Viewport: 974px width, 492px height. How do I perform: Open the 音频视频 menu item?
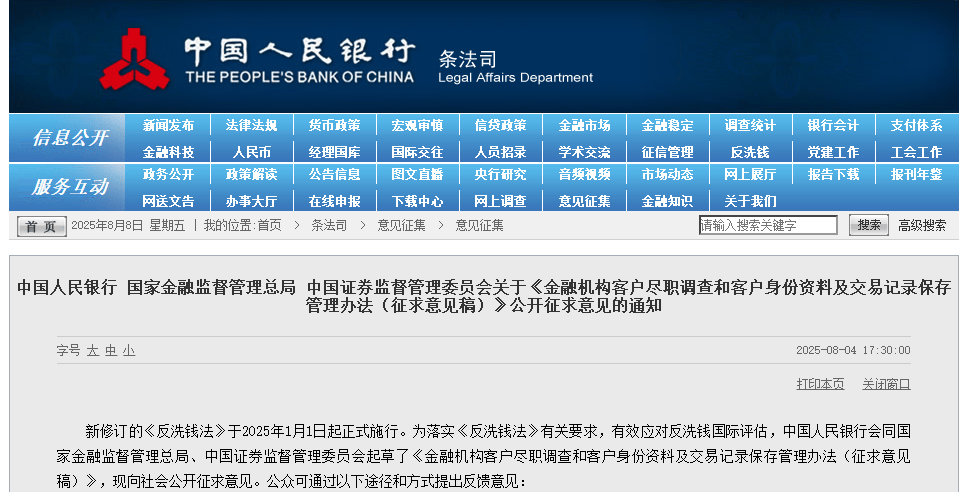pos(584,174)
